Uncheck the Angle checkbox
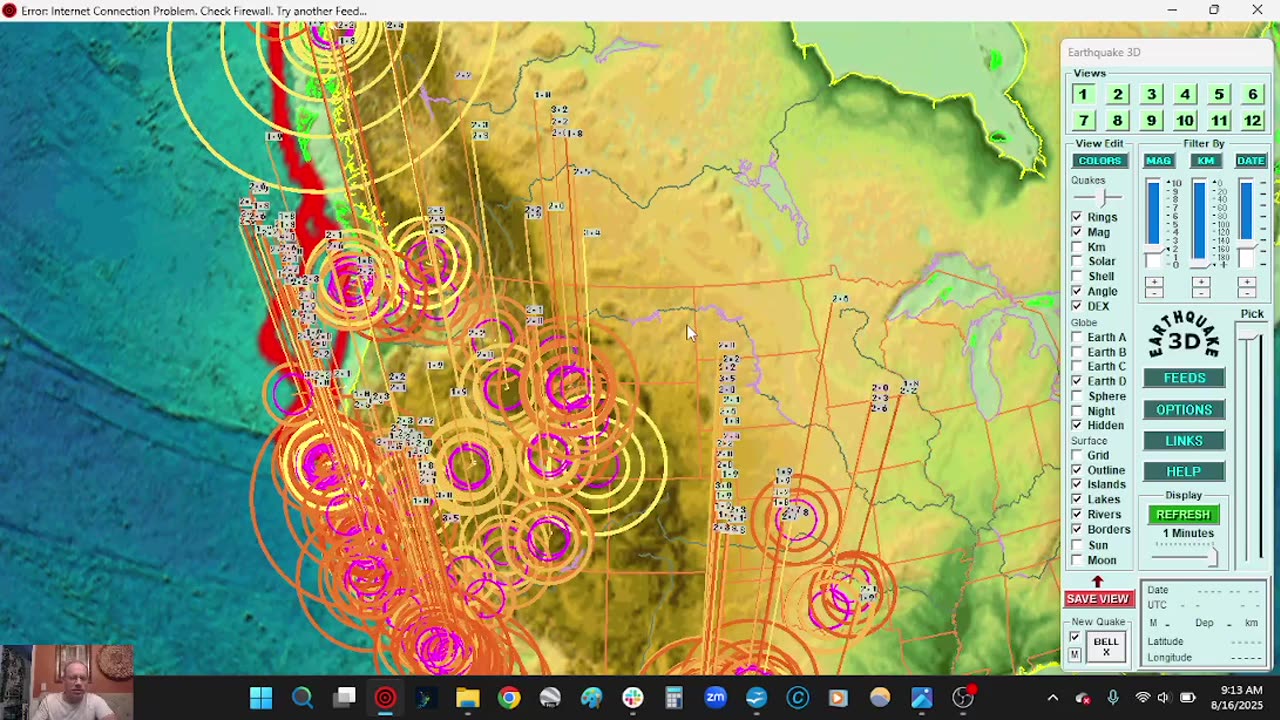Viewport: 1280px width, 720px height. [x=1077, y=291]
